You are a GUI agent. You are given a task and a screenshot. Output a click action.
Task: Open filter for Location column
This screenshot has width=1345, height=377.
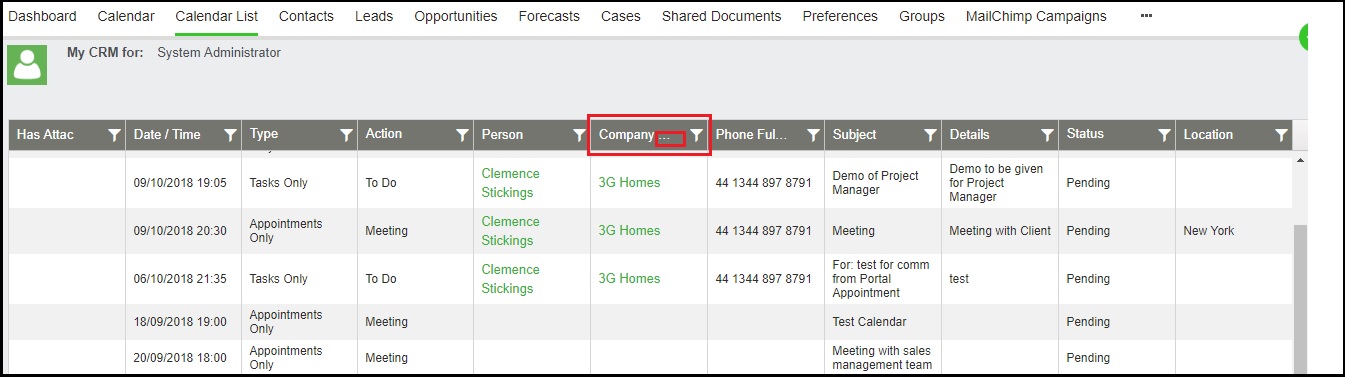[x=1281, y=135]
